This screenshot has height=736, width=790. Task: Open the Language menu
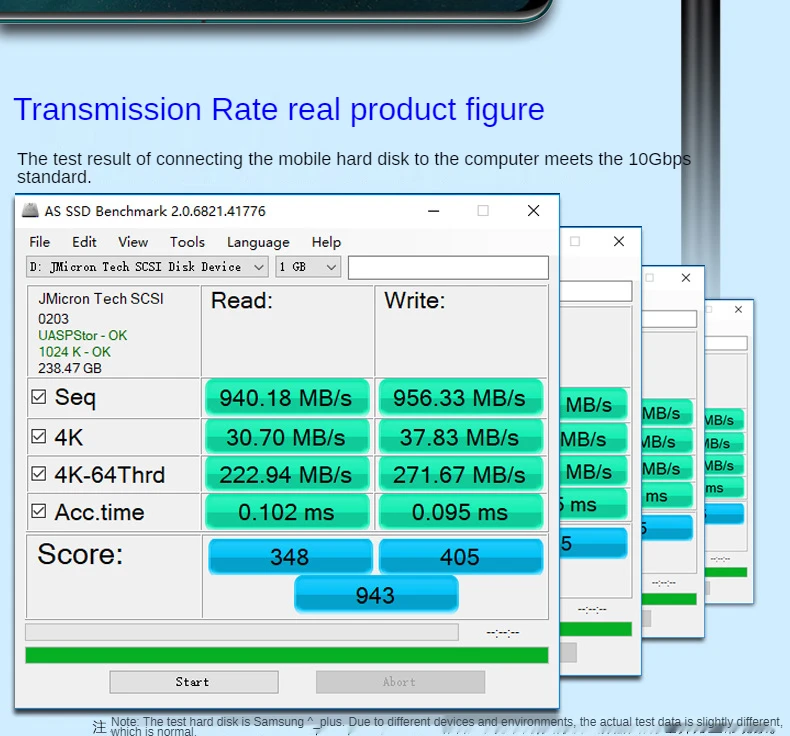(258, 242)
